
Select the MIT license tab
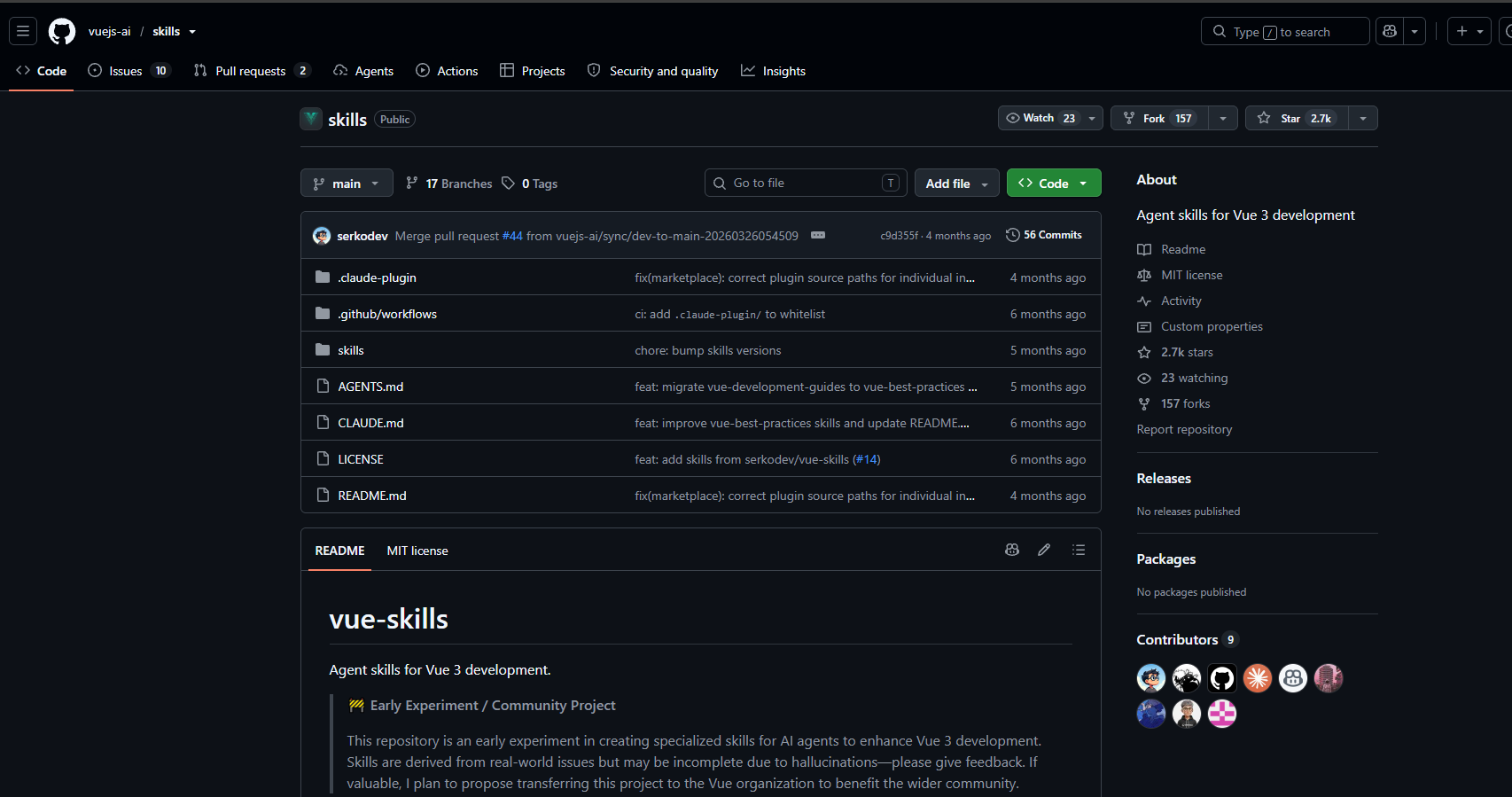coord(417,551)
